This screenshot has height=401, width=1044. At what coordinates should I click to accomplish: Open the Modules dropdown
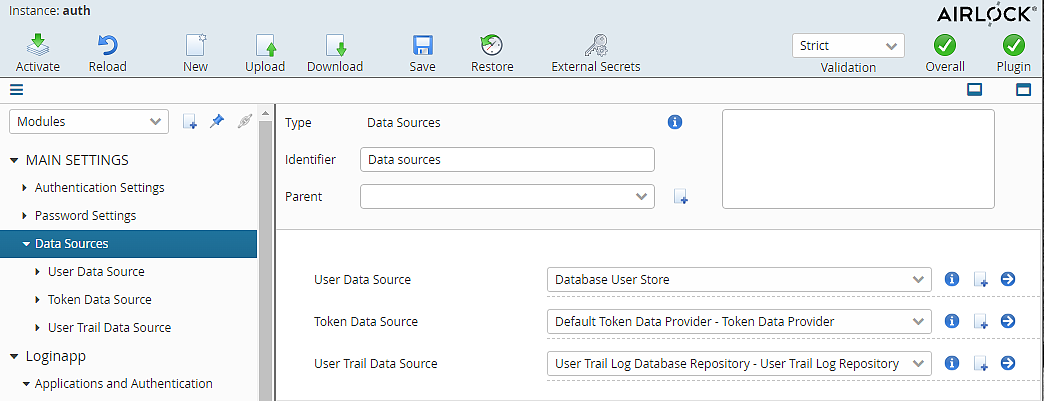click(89, 121)
